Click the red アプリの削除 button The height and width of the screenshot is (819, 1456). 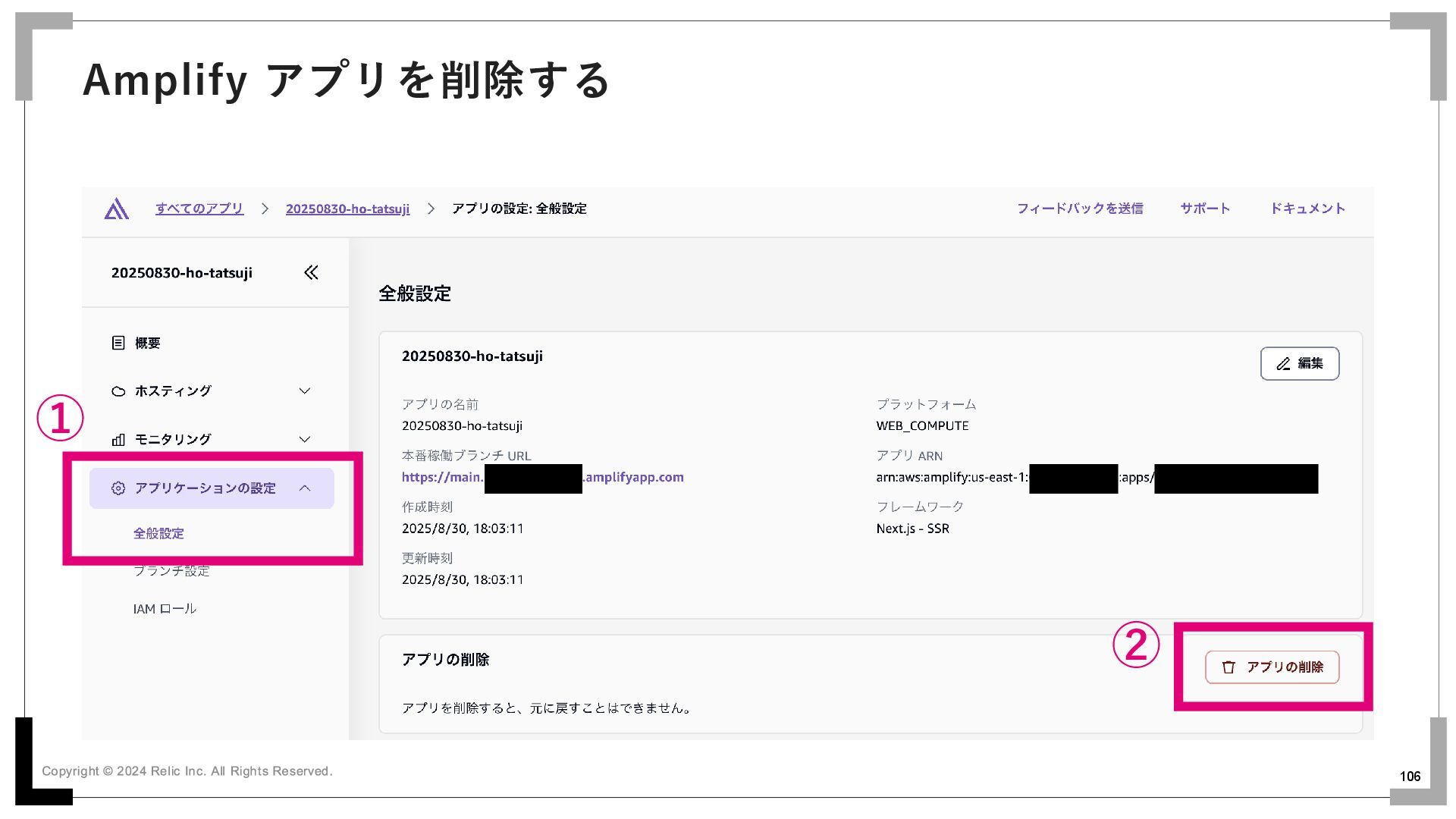pos(1272,667)
